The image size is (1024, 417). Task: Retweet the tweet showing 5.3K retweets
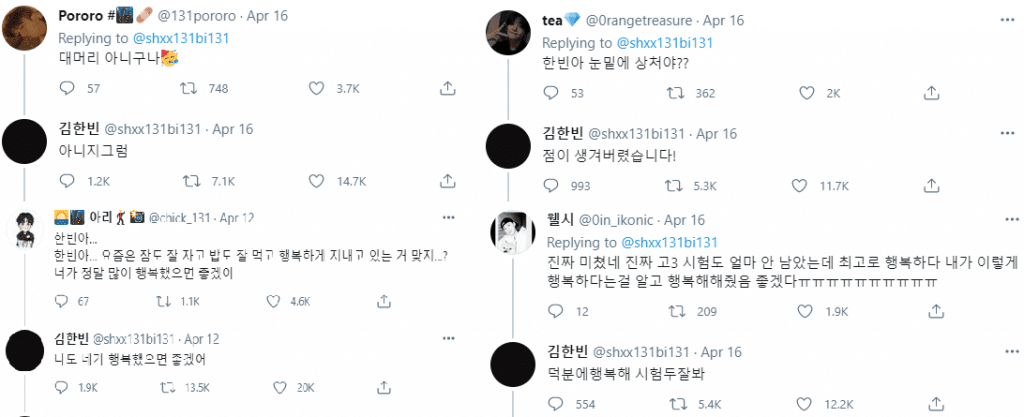(x=674, y=185)
